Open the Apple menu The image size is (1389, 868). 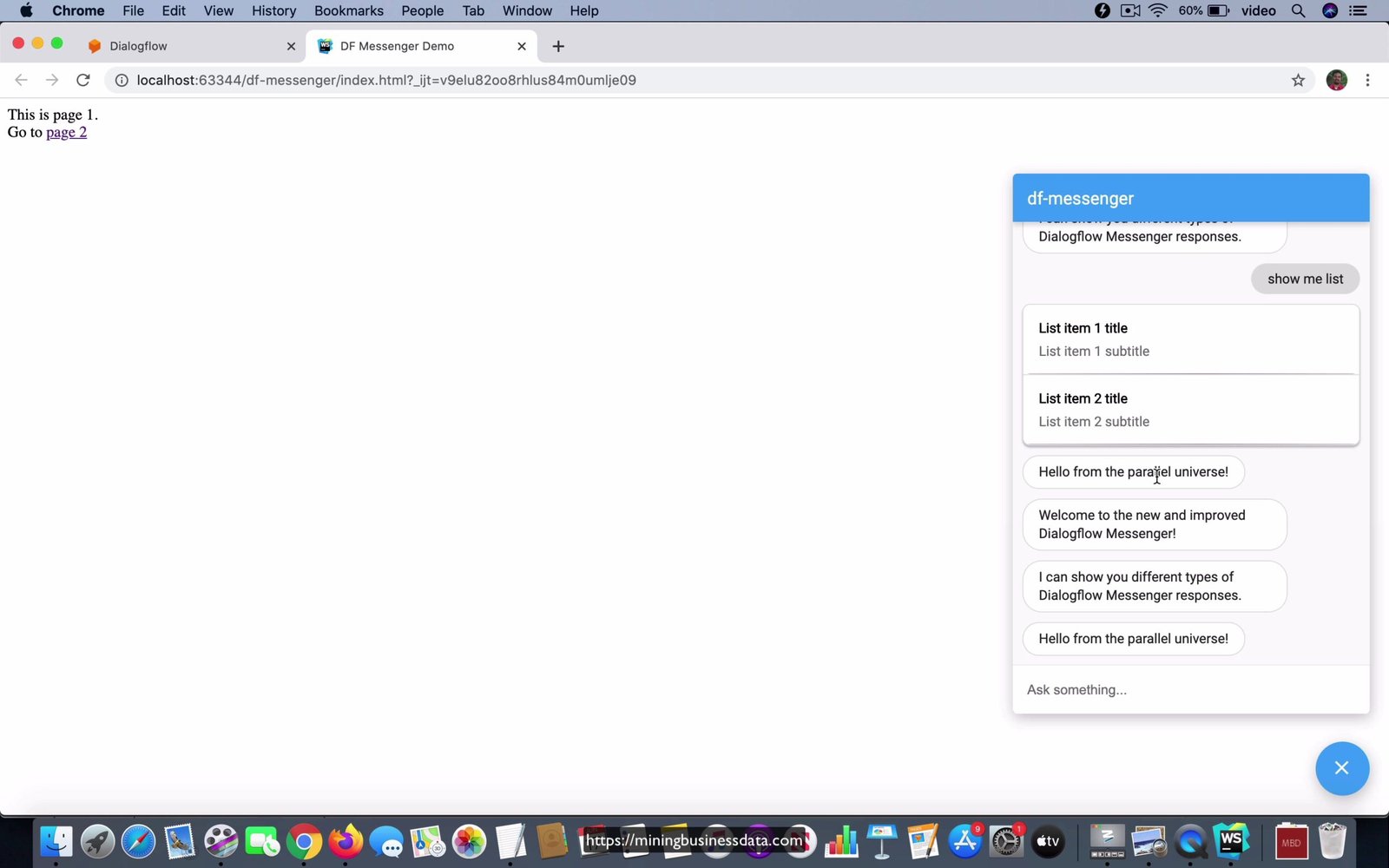[26, 10]
